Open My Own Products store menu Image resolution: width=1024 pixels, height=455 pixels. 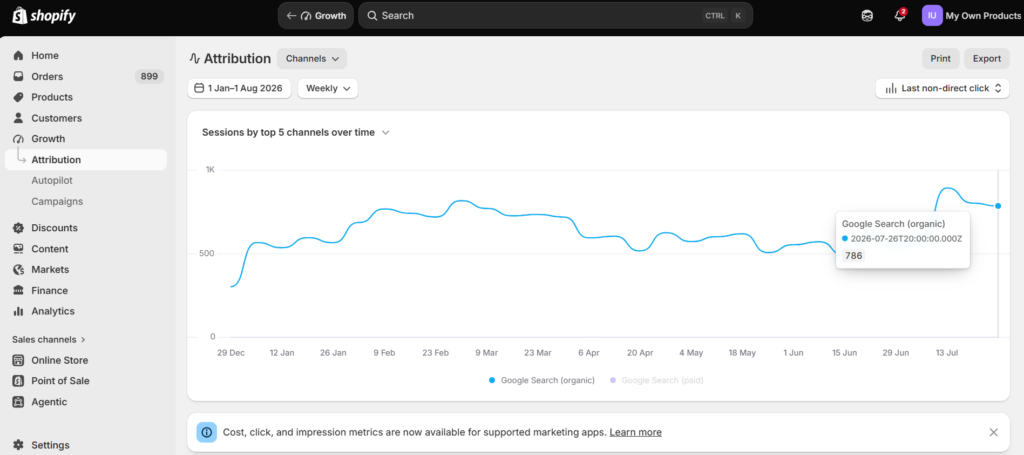(x=971, y=16)
